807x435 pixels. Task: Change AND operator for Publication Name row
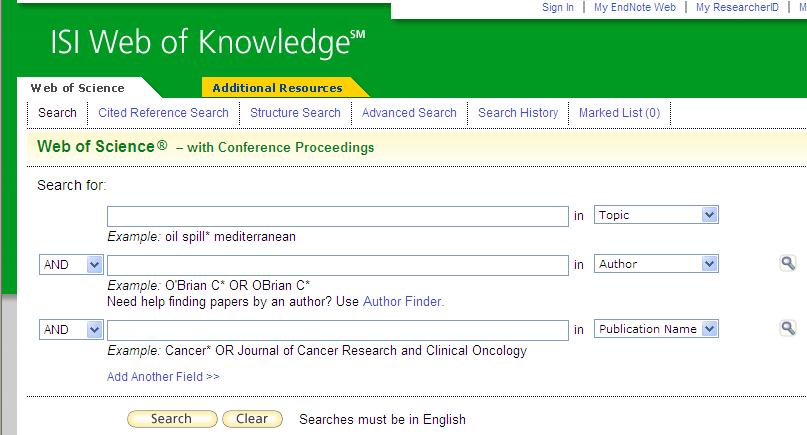(71, 329)
